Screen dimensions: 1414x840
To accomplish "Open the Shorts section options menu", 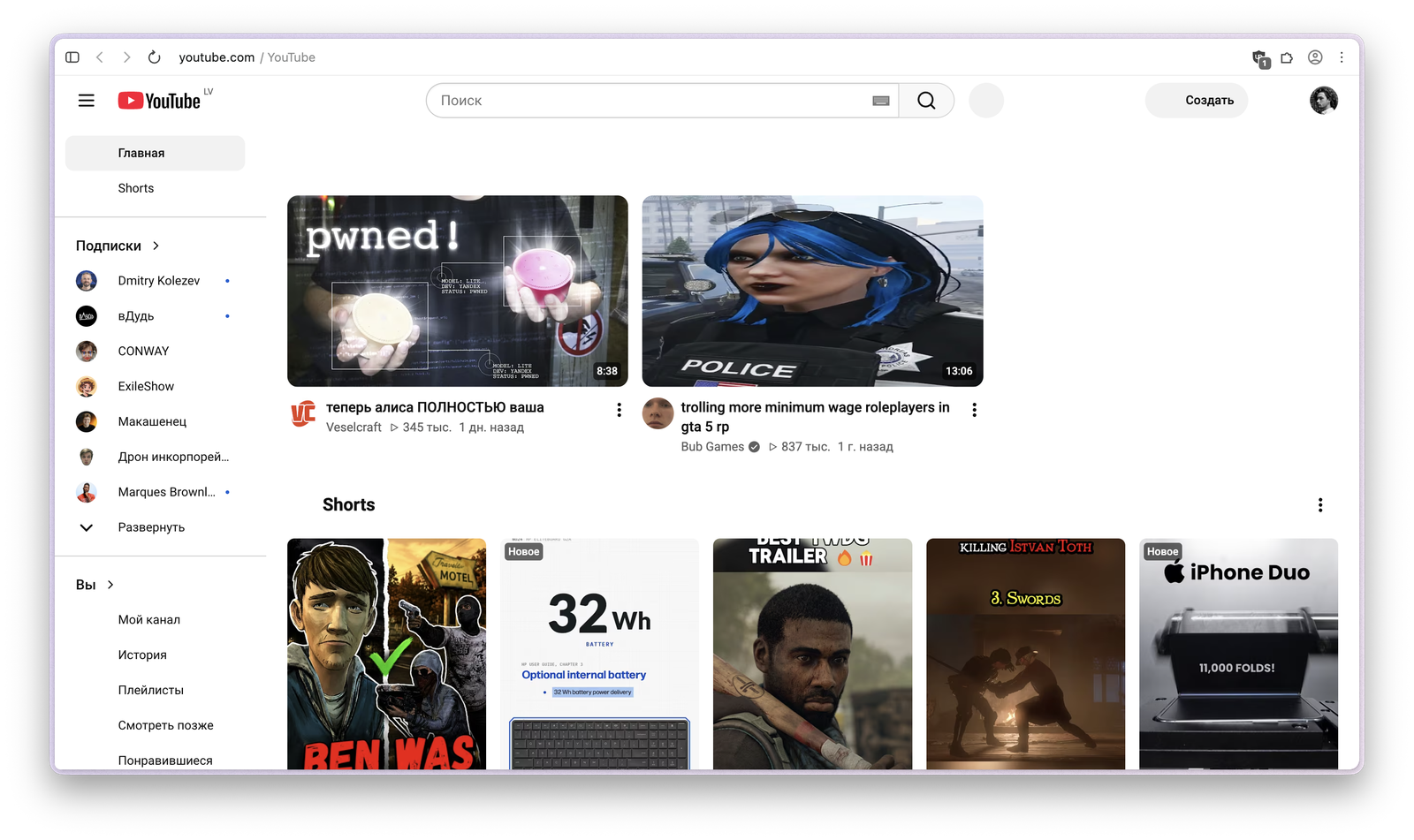I will tap(1320, 505).
